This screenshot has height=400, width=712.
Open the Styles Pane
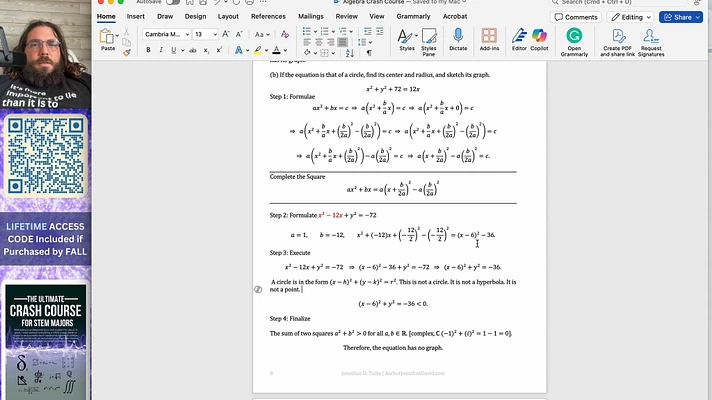[x=429, y=42]
